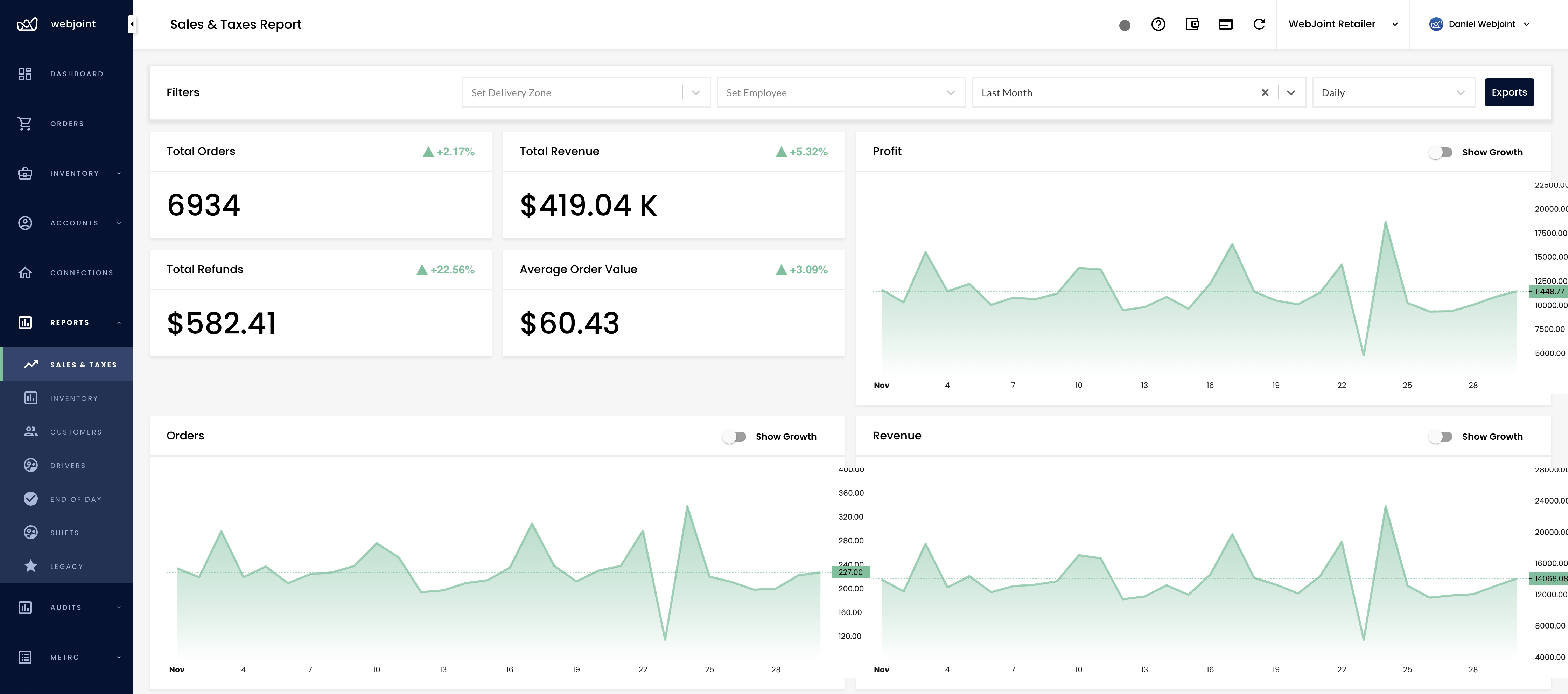Enable Show Growth on the Profit chart

pos(1441,152)
